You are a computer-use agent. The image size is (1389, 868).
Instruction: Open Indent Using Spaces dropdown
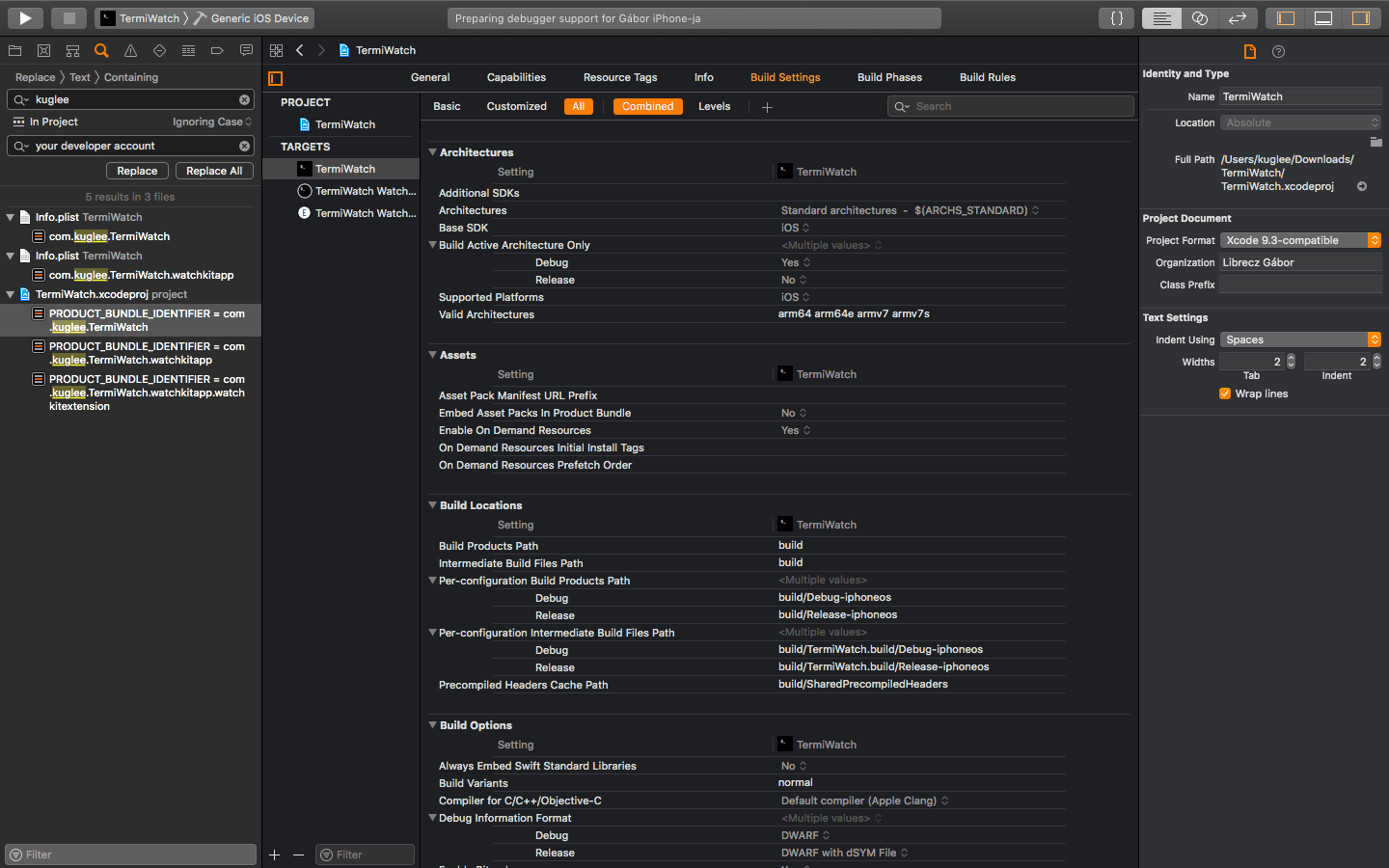pyautogui.click(x=1300, y=339)
